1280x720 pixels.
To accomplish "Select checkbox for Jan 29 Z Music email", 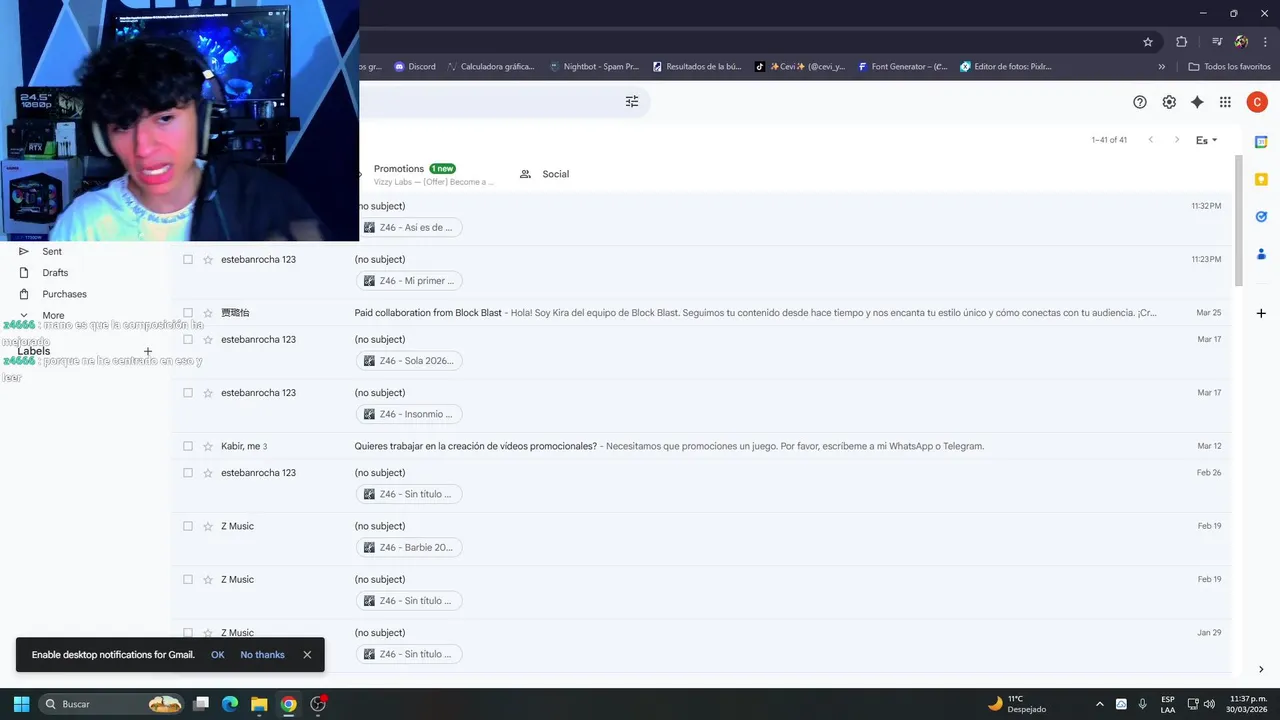I will point(188,633).
